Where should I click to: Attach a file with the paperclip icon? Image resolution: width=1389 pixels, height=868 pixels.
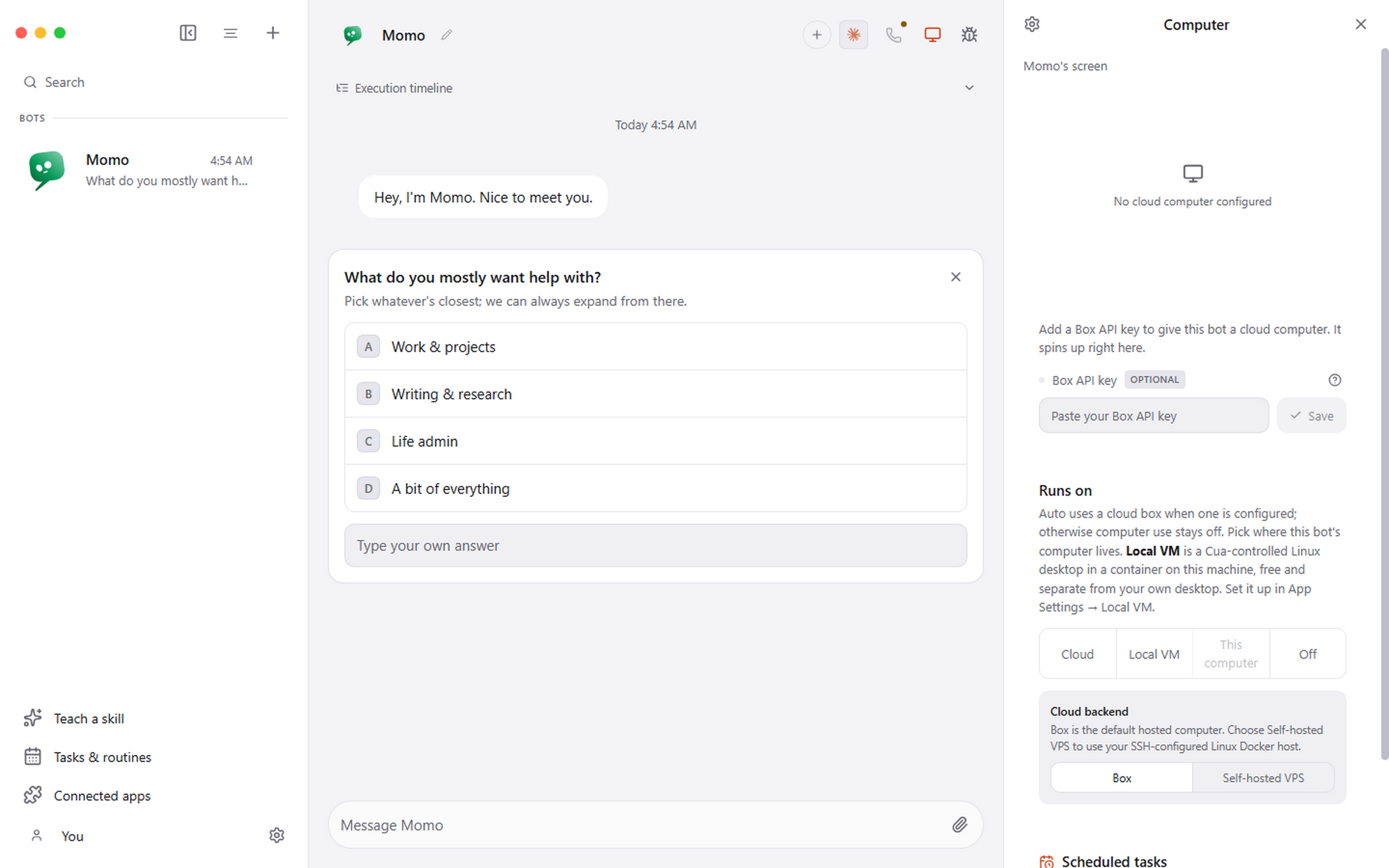[960, 825]
